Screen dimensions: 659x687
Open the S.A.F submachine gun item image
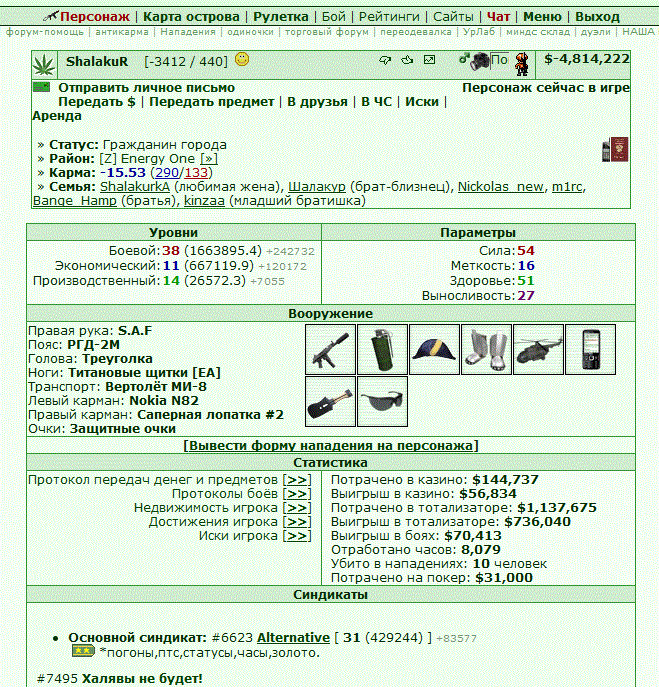coord(330,350)
